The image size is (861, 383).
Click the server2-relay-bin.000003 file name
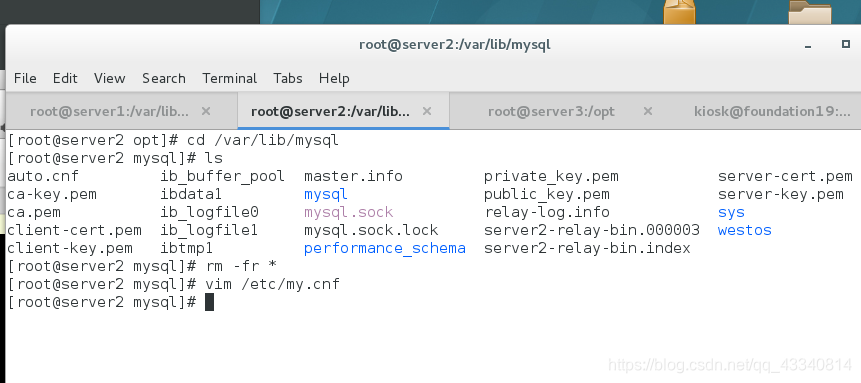(x=592, y=230)
